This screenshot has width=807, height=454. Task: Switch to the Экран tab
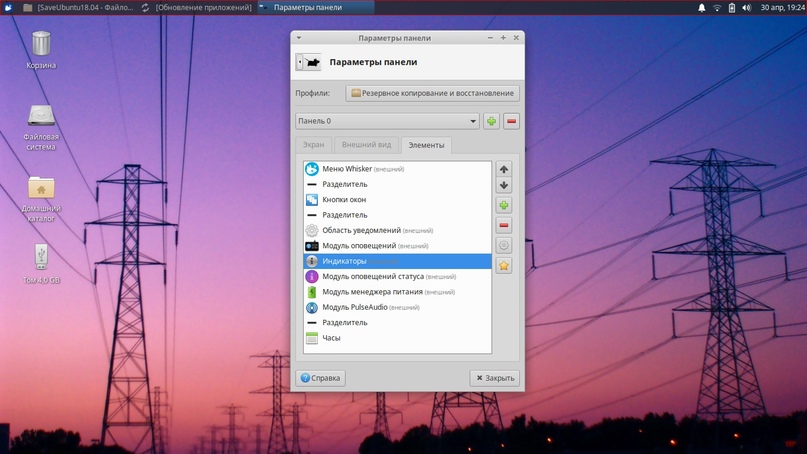tap(313, 145)
